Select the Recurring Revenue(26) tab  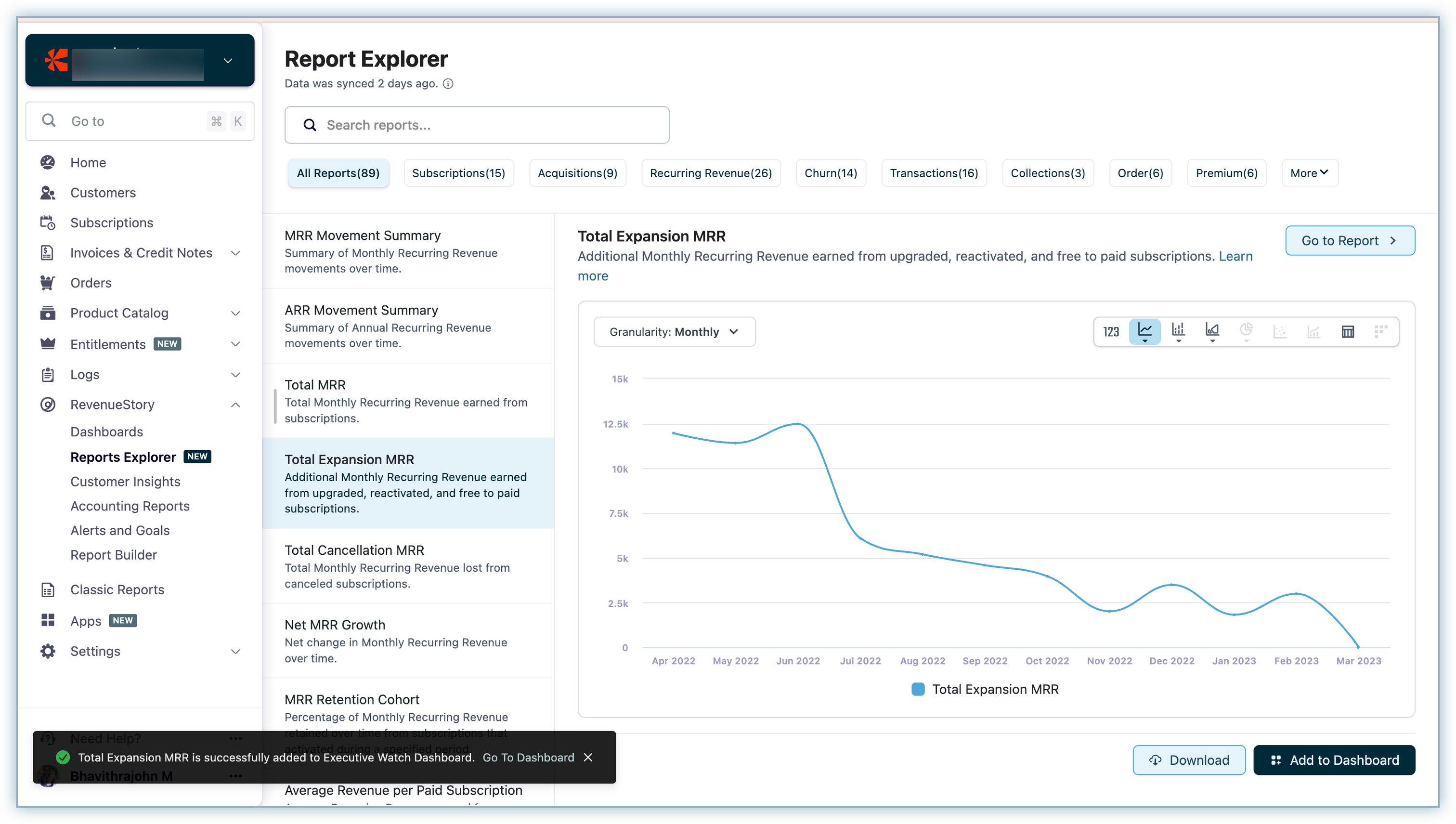[x=711, y=173]
